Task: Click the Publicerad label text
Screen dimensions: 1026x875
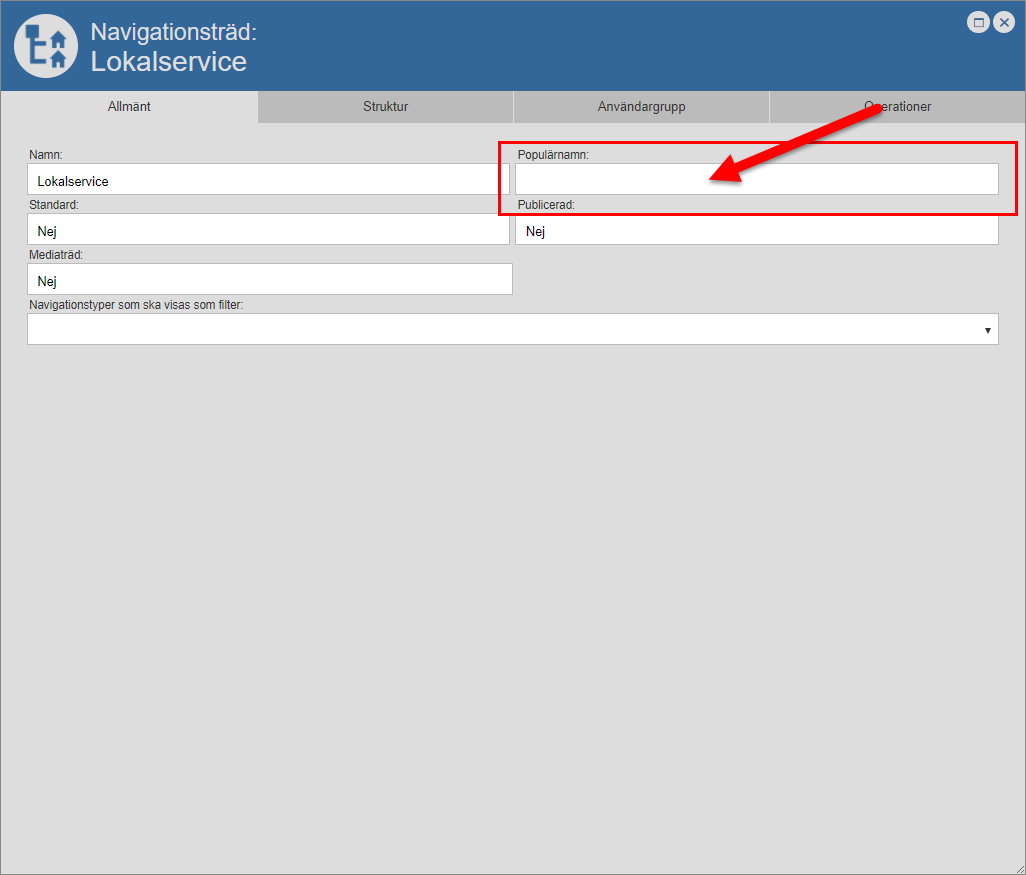Action: (546, 205)
